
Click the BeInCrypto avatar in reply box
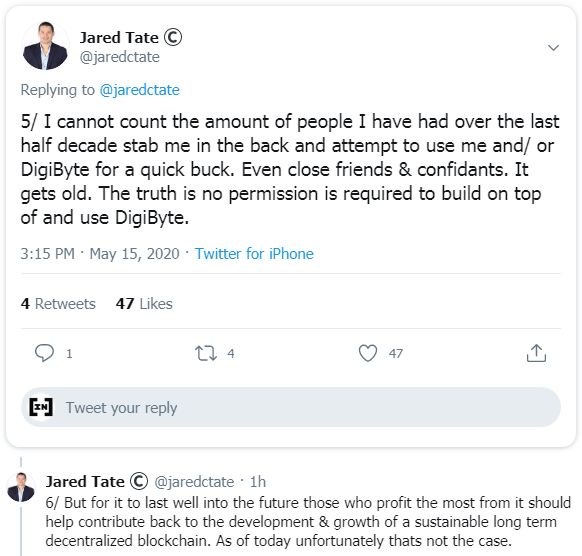point(41,407)
